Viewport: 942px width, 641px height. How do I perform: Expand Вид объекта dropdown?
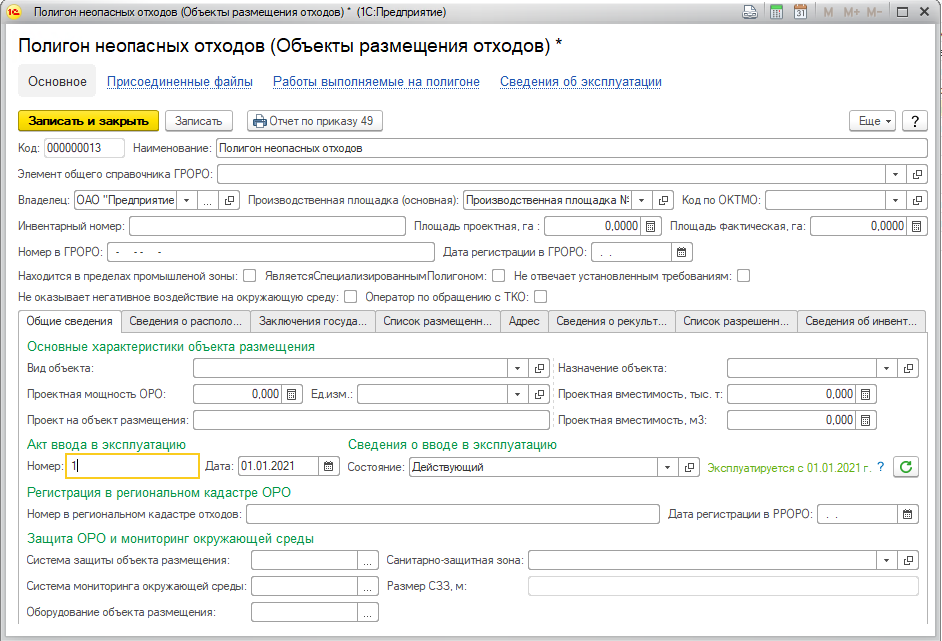(517, 368)
